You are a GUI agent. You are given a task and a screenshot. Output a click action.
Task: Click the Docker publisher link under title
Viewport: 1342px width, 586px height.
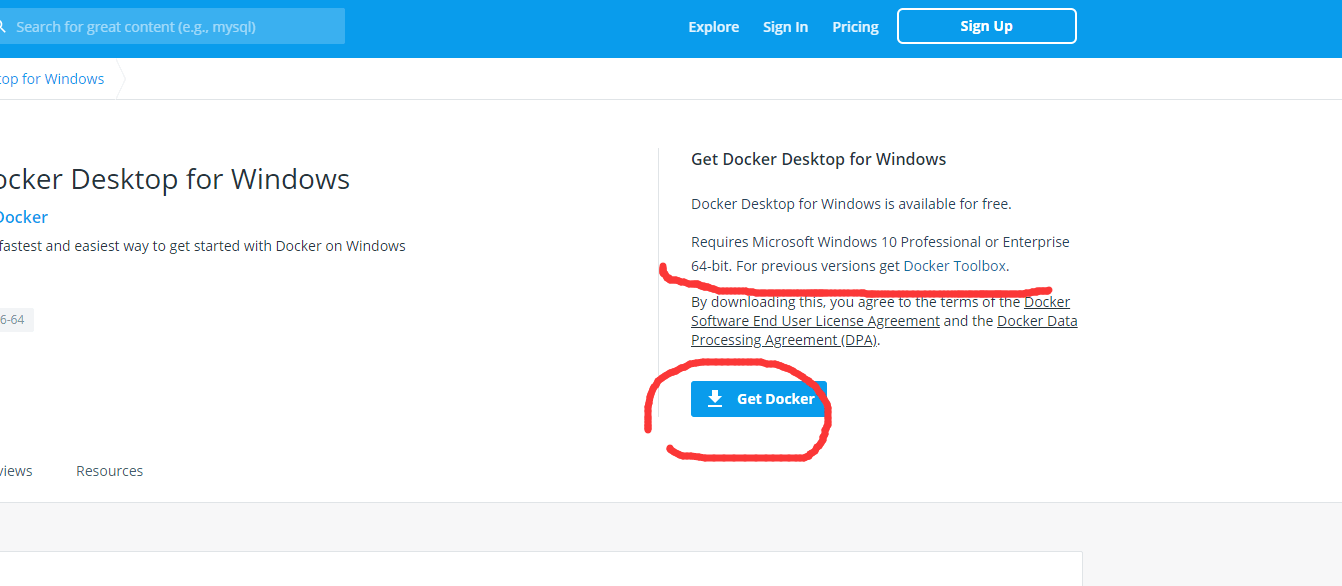22,217
